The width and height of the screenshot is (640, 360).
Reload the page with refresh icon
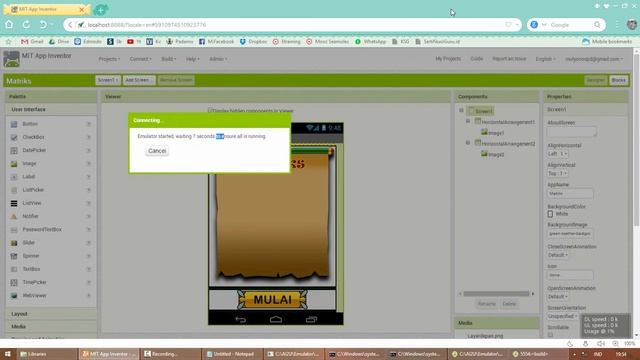pos(26,25)
